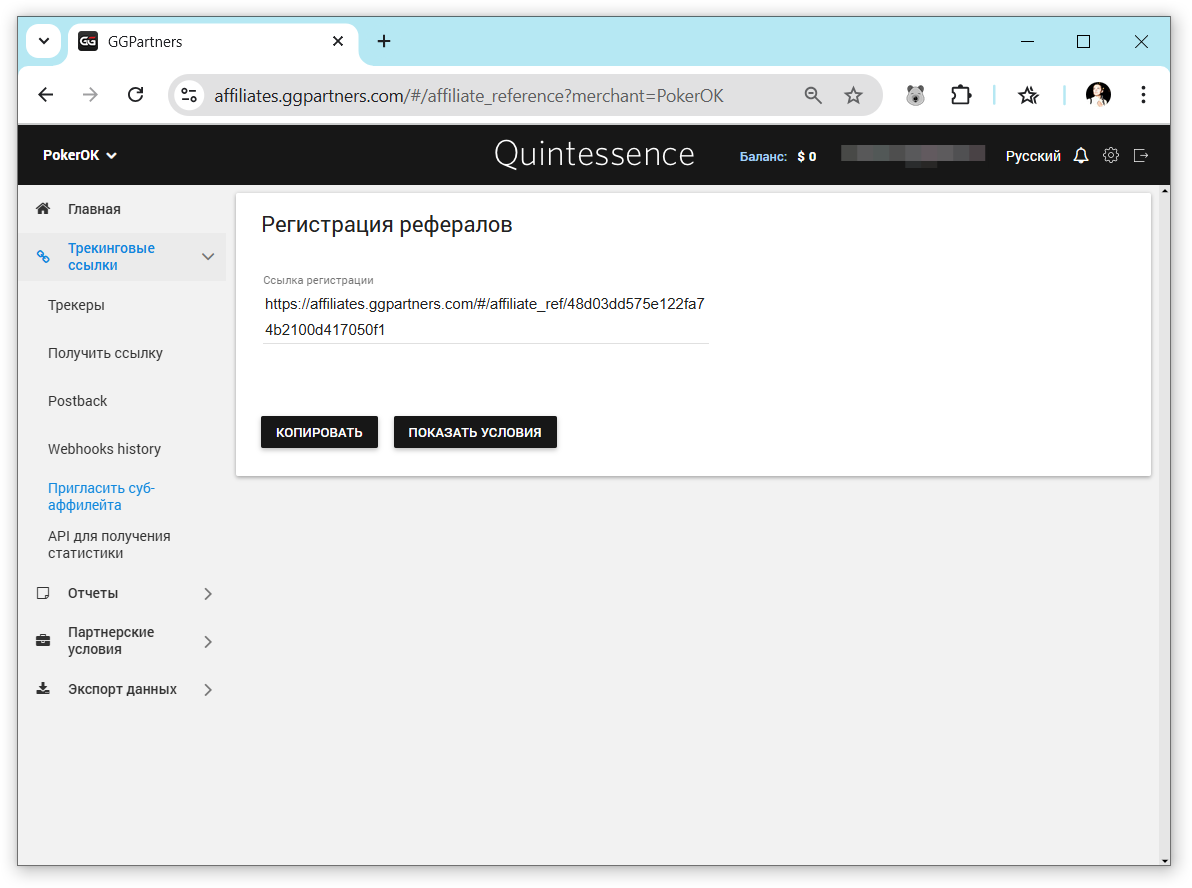The image size is (1192, 888).
Task: Click the КОПИРОВАТЬ button
Action: pyautogui.click(x=319, y=432)
